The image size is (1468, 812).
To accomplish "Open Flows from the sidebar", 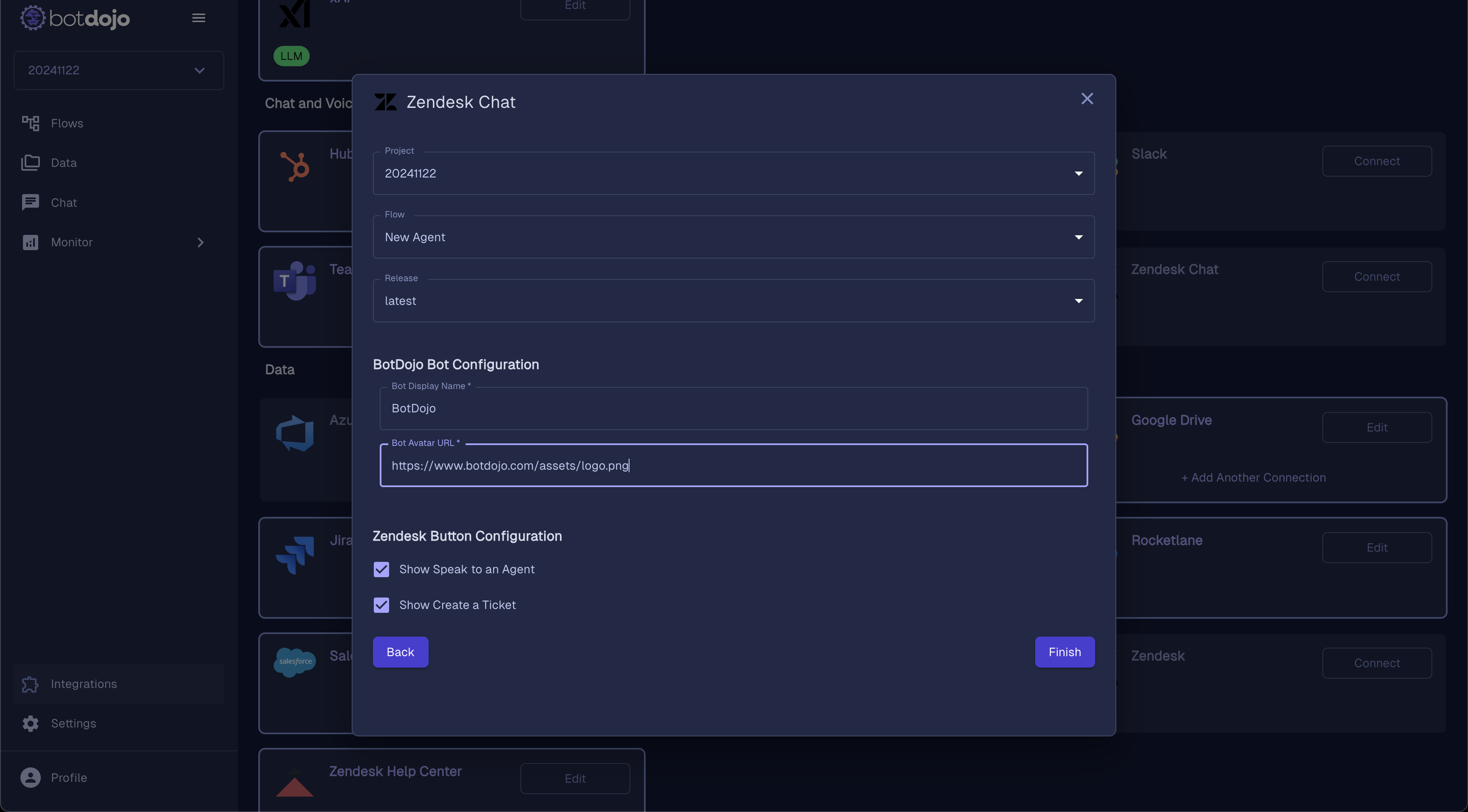I will click(x=119, y=123).
